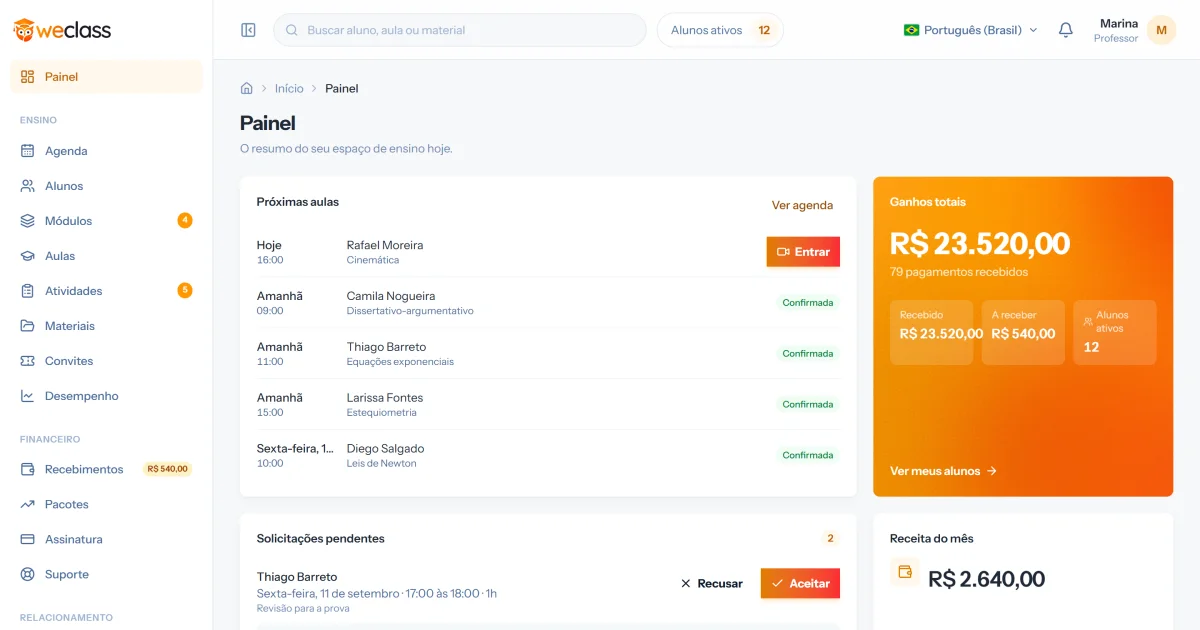The width and height of the screenshot is (1200, 630).
Task: Click the Recebimentos wallet icon
Action: (27, 469)
